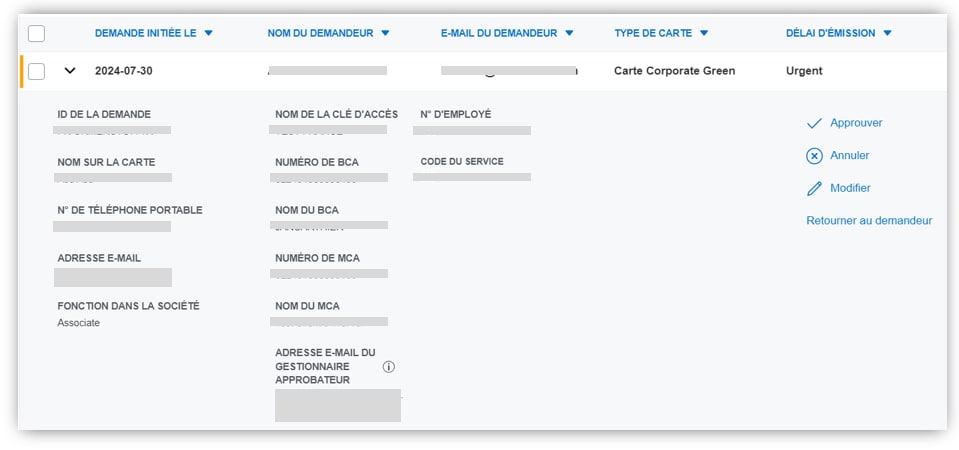Viewport: 959px width, 450px height.
Task: Click the info icon beside gestionnaire approbateur
Action: 389,367
